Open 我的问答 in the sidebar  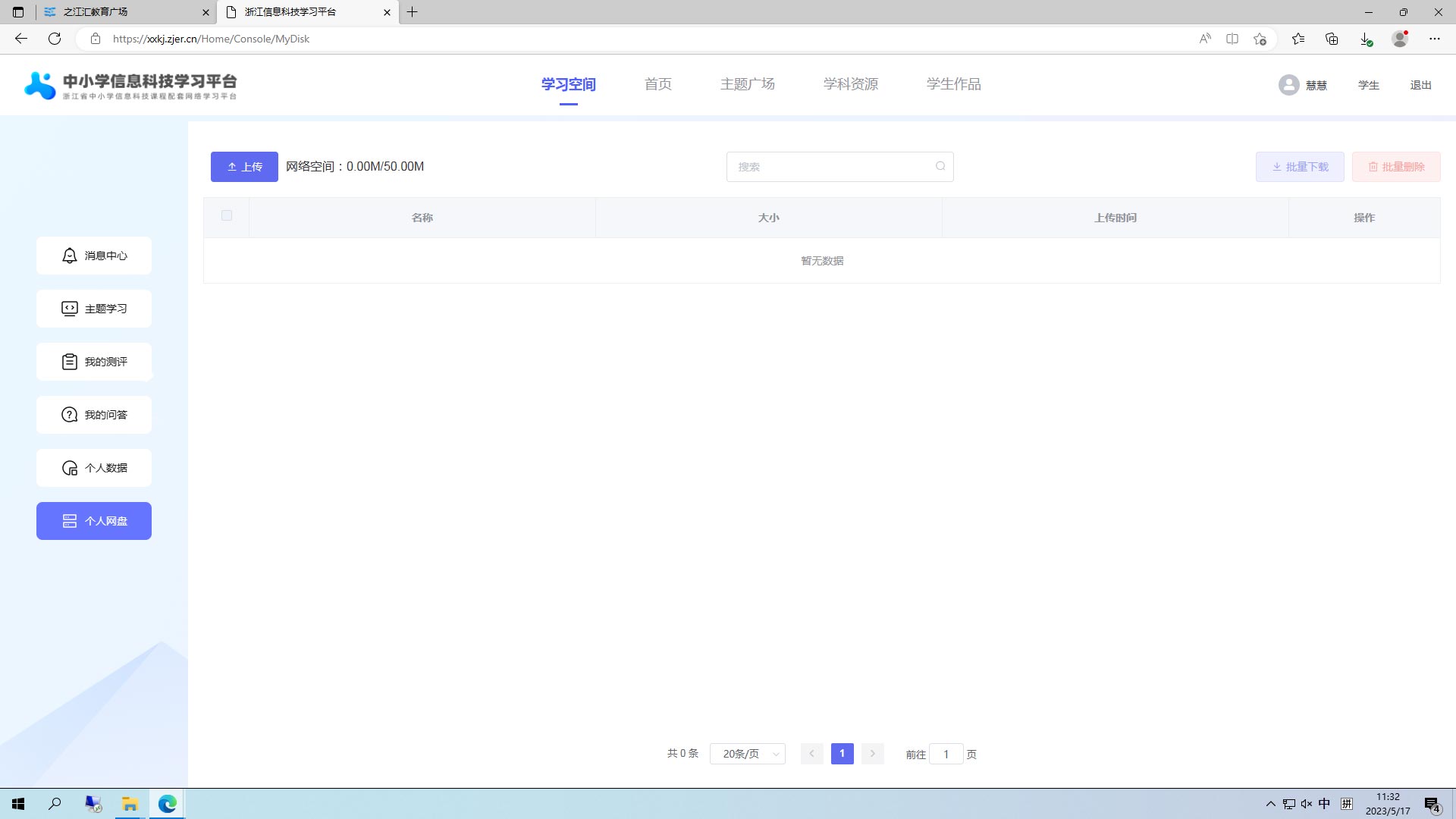click(x=94, y=415)
